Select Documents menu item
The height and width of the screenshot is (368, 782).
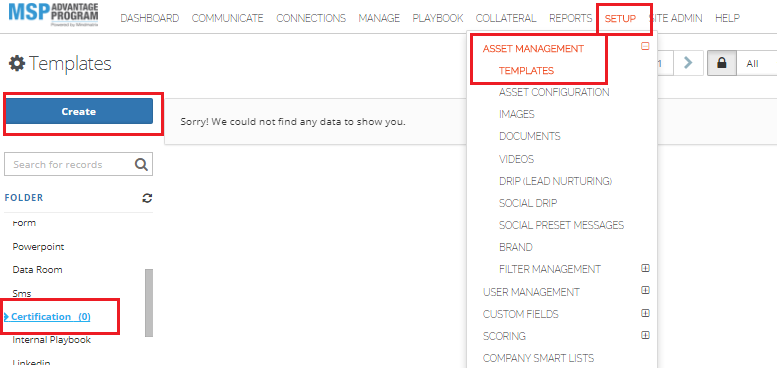[x=530, y=136]
